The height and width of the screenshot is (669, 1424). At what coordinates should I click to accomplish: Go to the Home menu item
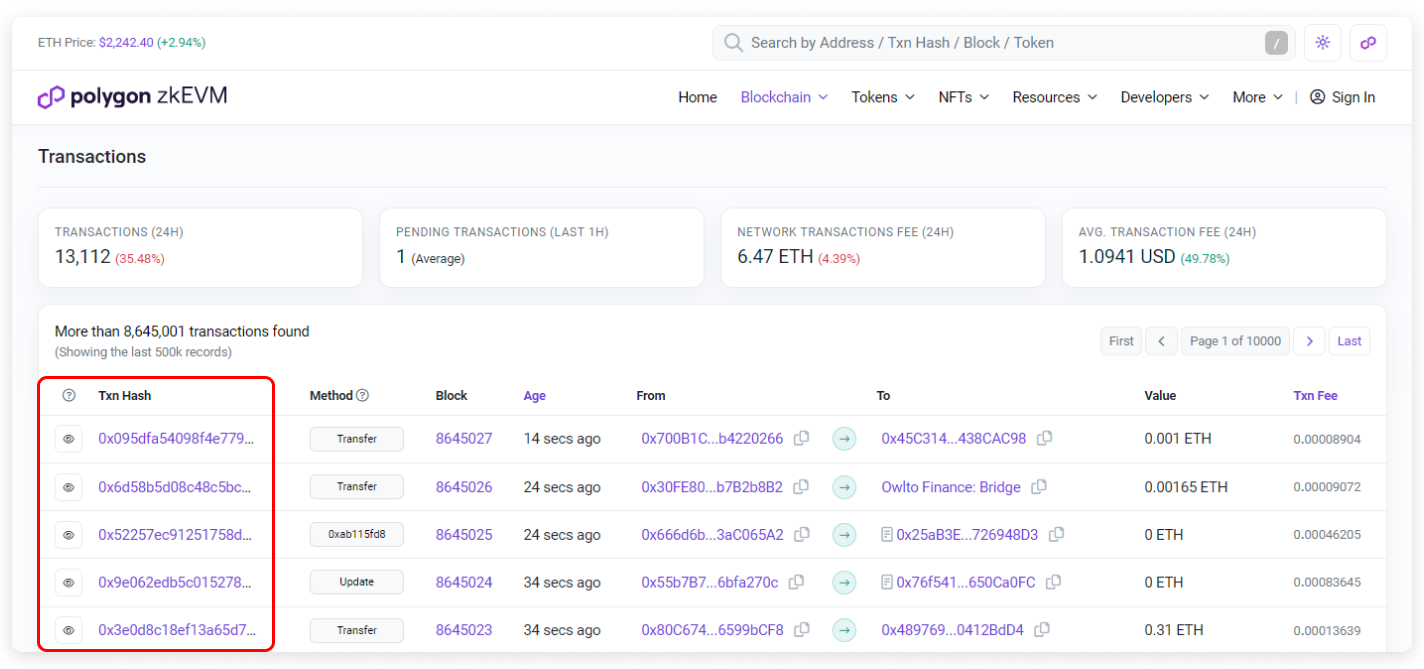point(697,97)
